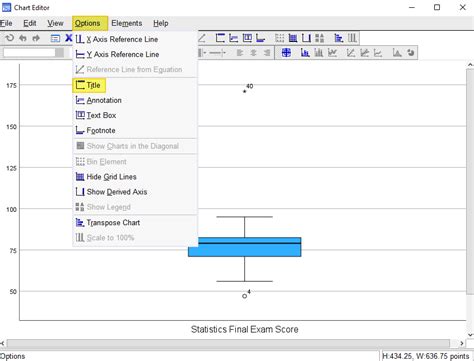Click the Show Data Labels toolbar icon
The width and height of the screenshot is (474, 361).
(x=305, y=53)
